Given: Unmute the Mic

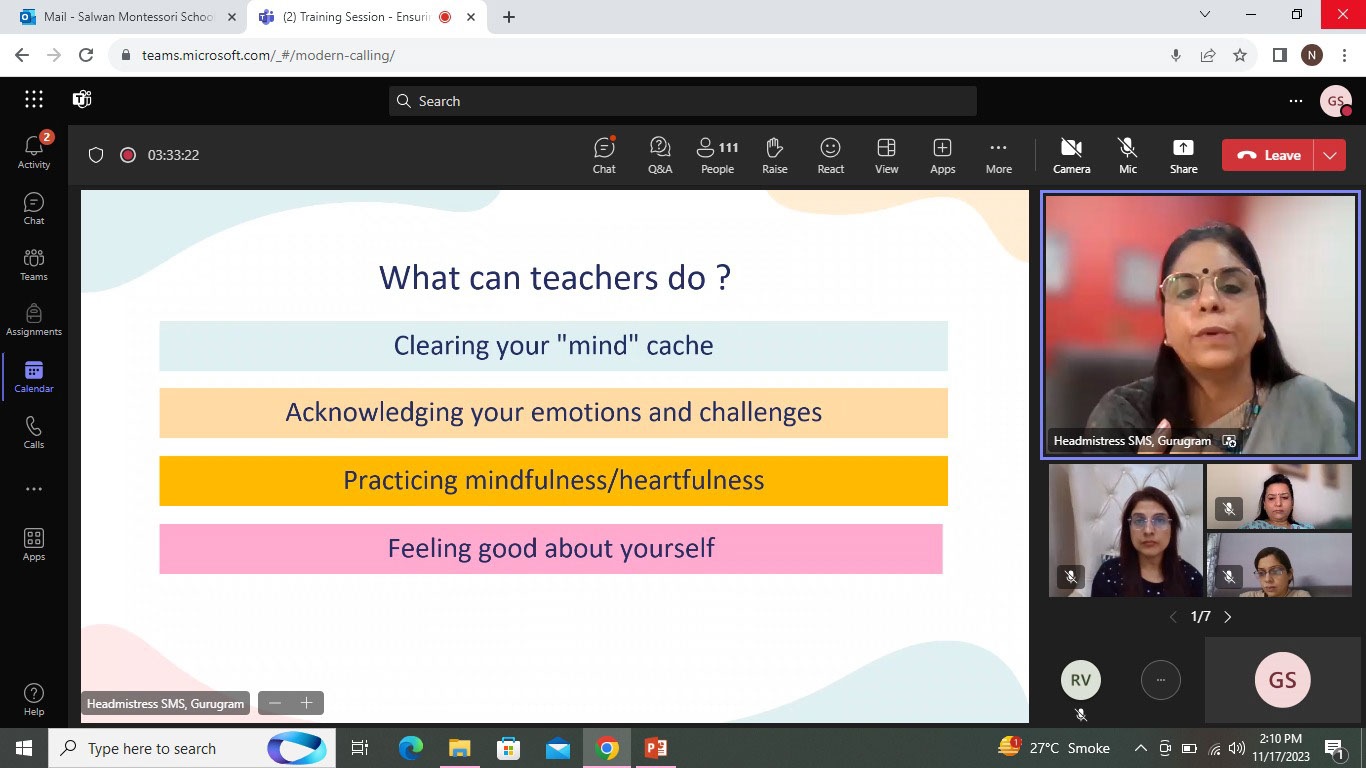Looking at the screenshot, I should (x=1128, y=155).
